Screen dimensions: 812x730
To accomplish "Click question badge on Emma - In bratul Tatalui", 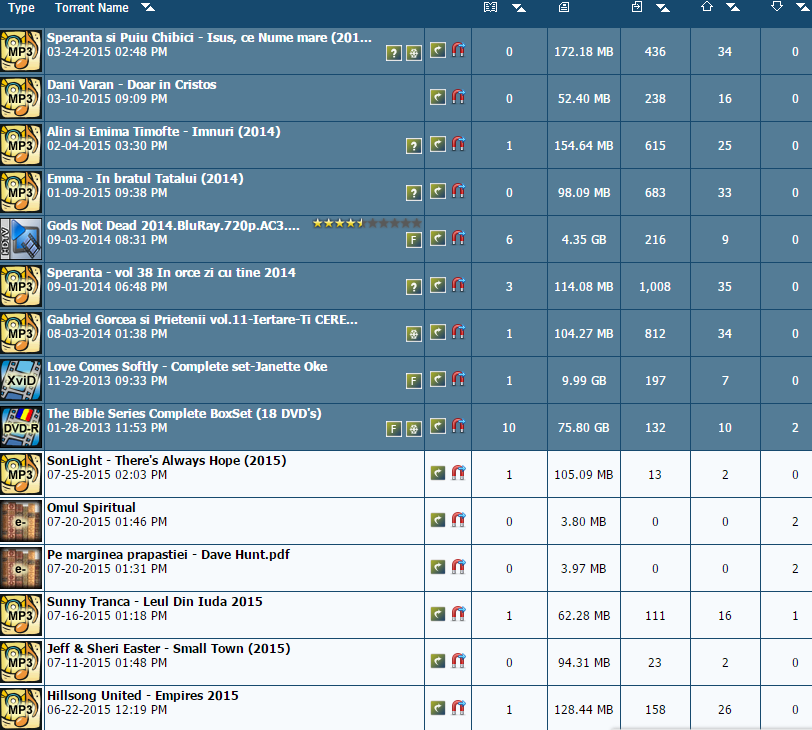I will [413, 194].
